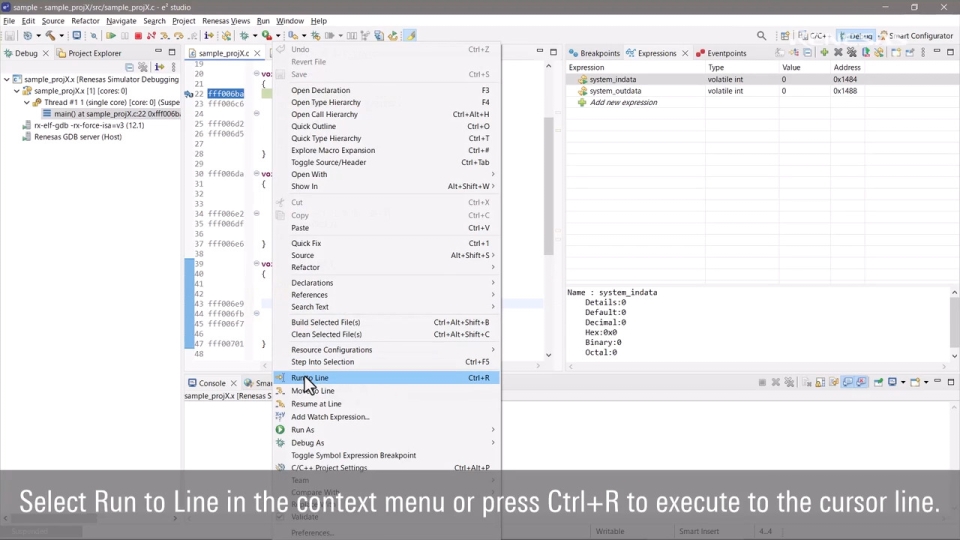Open the Debug launch dropdown arrow
The image size is (960, 540).
point(255,36)
